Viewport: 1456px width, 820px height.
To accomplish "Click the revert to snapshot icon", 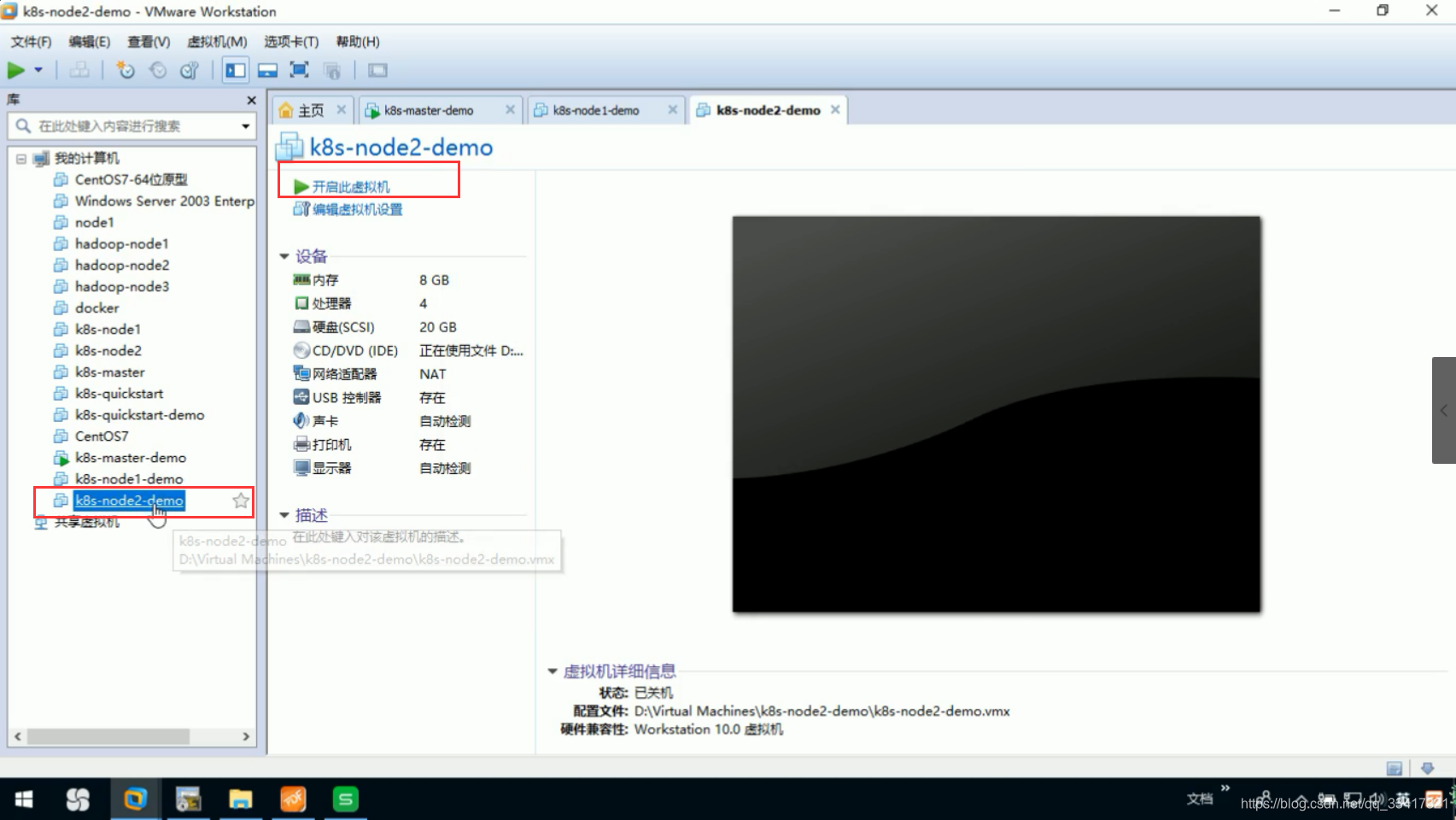I will 158,70.
